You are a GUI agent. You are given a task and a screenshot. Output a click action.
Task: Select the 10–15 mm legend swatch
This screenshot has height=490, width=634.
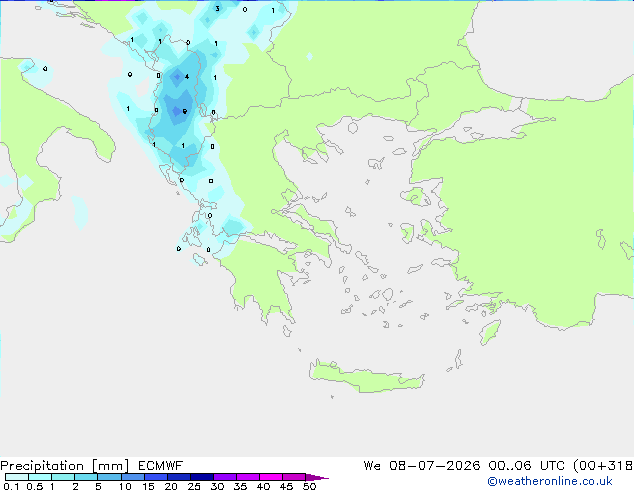(x=132, y=477)
